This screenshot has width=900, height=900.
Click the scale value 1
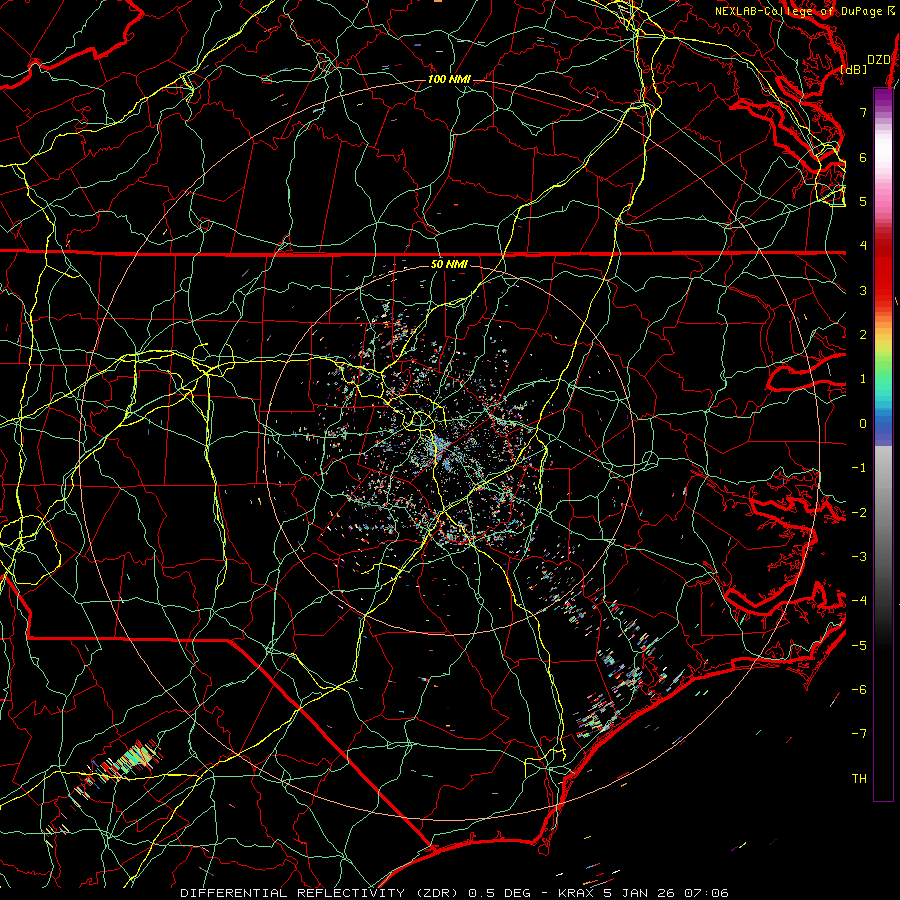tap(863, 379)
